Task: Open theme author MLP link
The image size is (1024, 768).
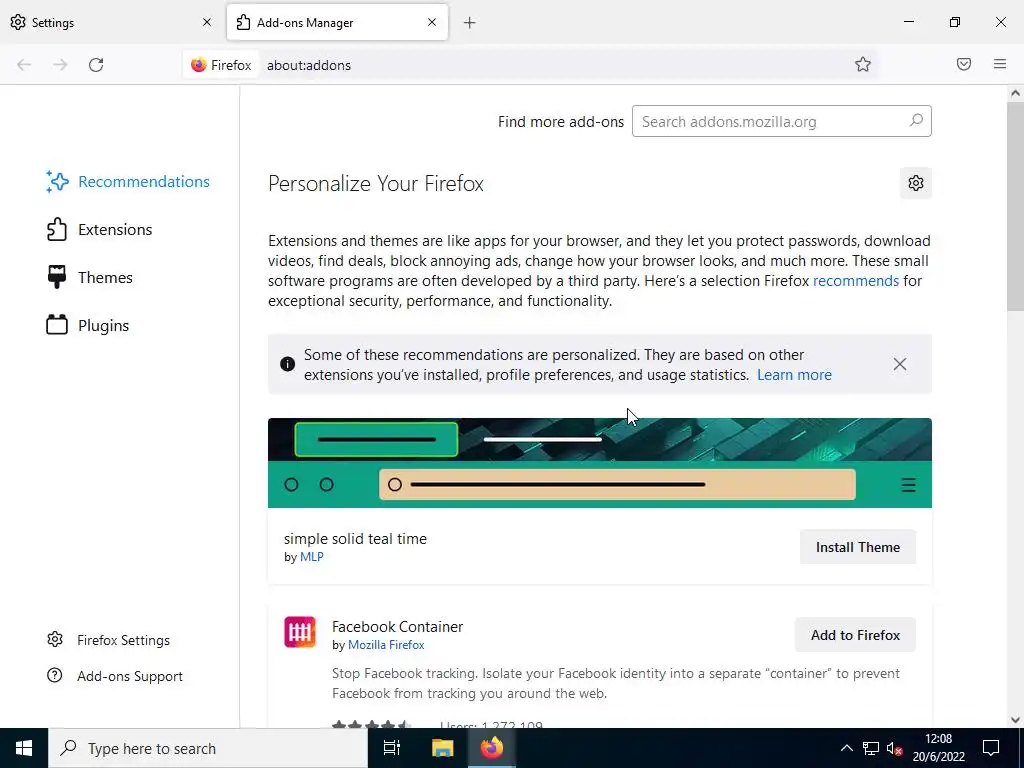Action: coord(312,557)
